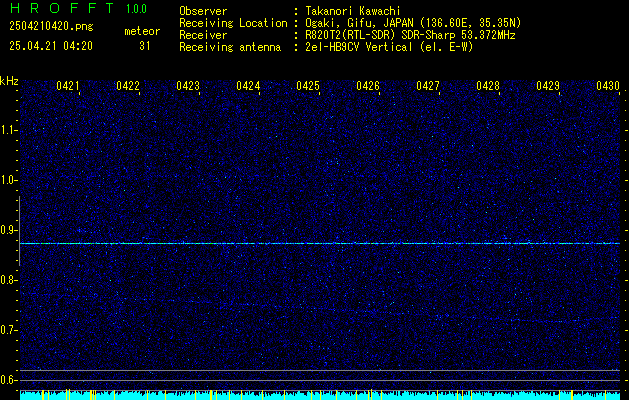Click the 0424 time marker
Image resolution: width=629 pixels, height=400 pixels.
pos(248,86)
